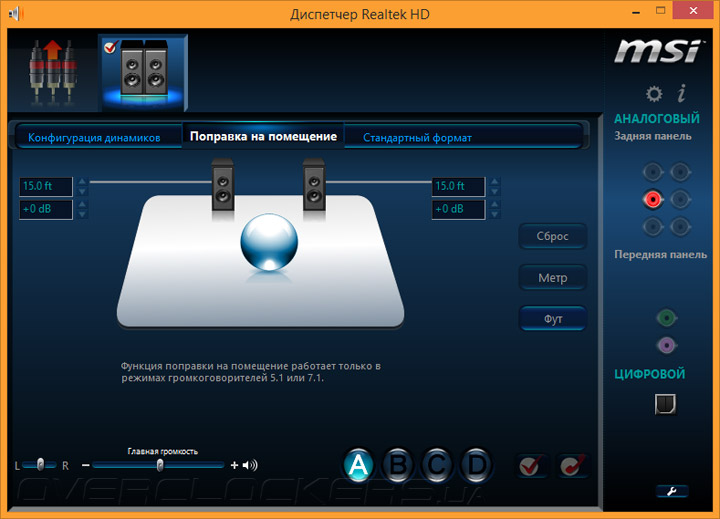The image size is (720, 519).
Task: Decrease the right speaker distance 15.0 ft
Action: click(x=495, y=191)
